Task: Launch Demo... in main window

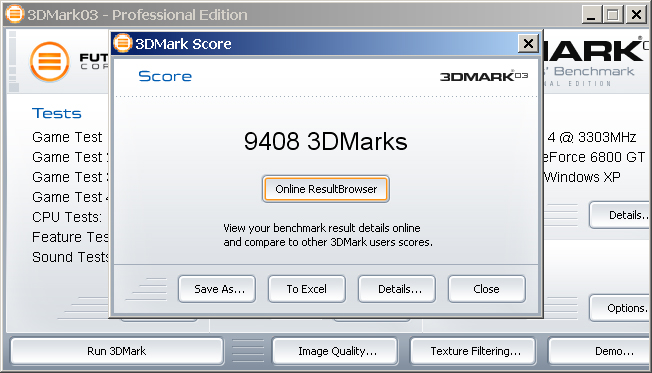Action: (600, 351)
